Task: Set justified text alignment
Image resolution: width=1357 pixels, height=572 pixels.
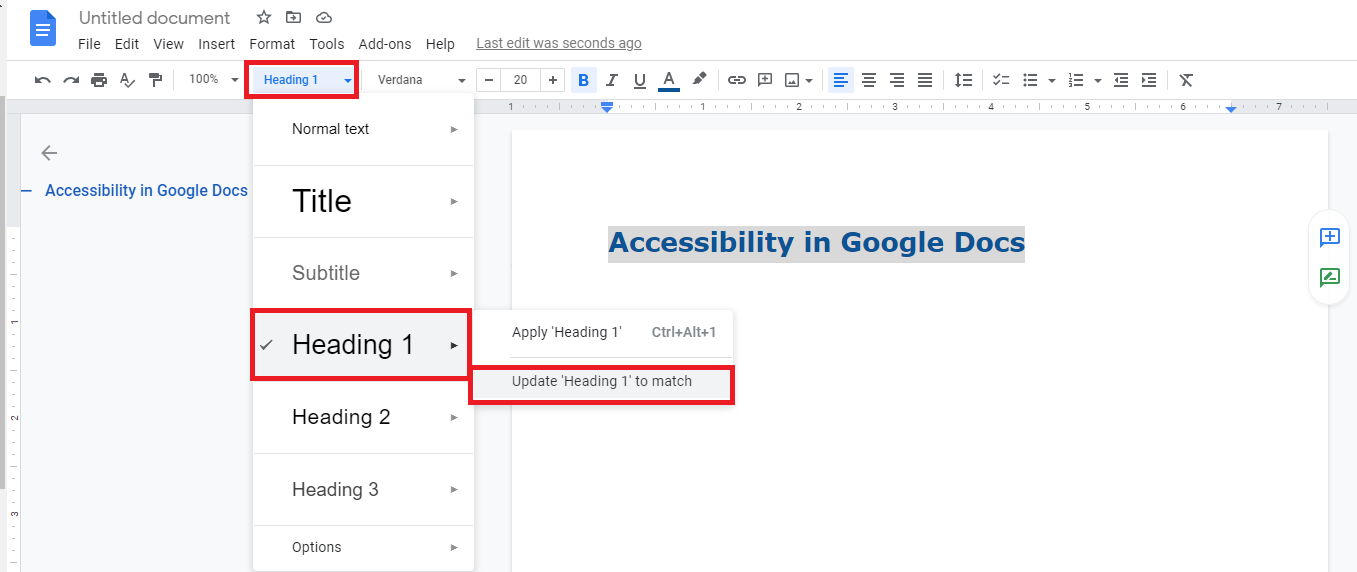Action: pyautogui.click(x=925, y=80)
